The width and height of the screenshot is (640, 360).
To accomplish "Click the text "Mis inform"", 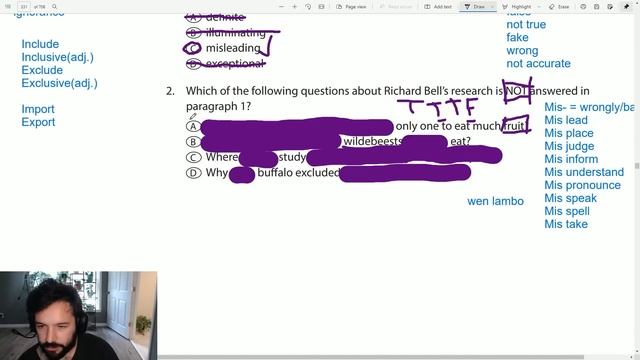I will click(571, 159).
